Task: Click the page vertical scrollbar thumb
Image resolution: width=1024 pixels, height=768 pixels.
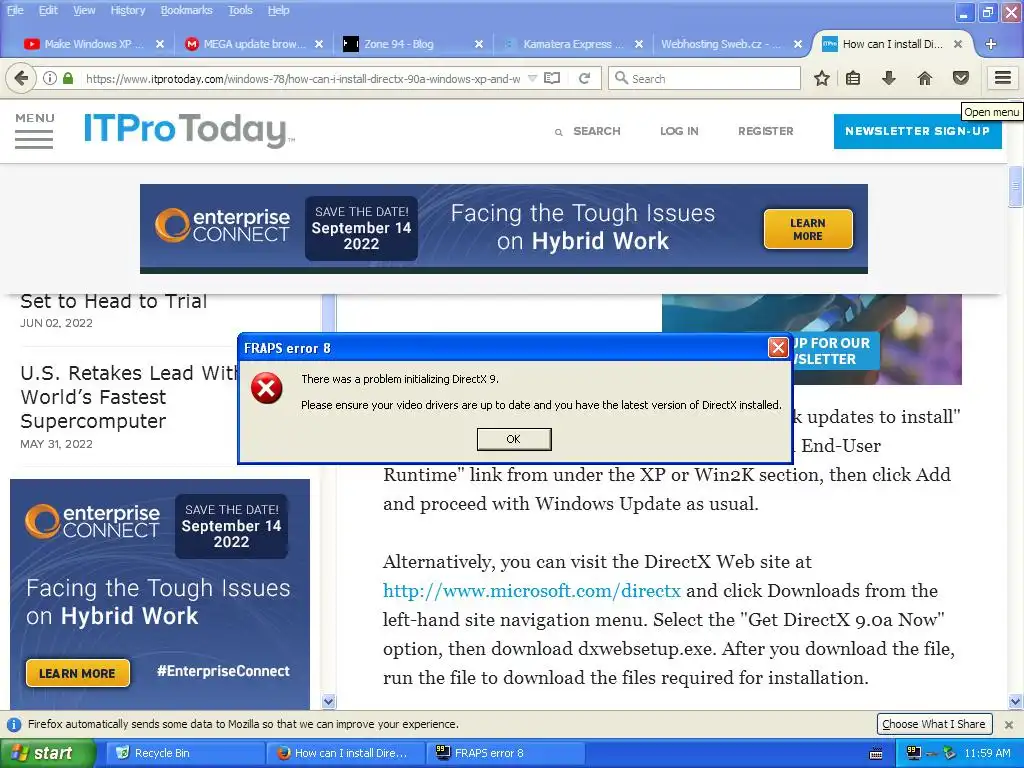Action: [1015, 186]
